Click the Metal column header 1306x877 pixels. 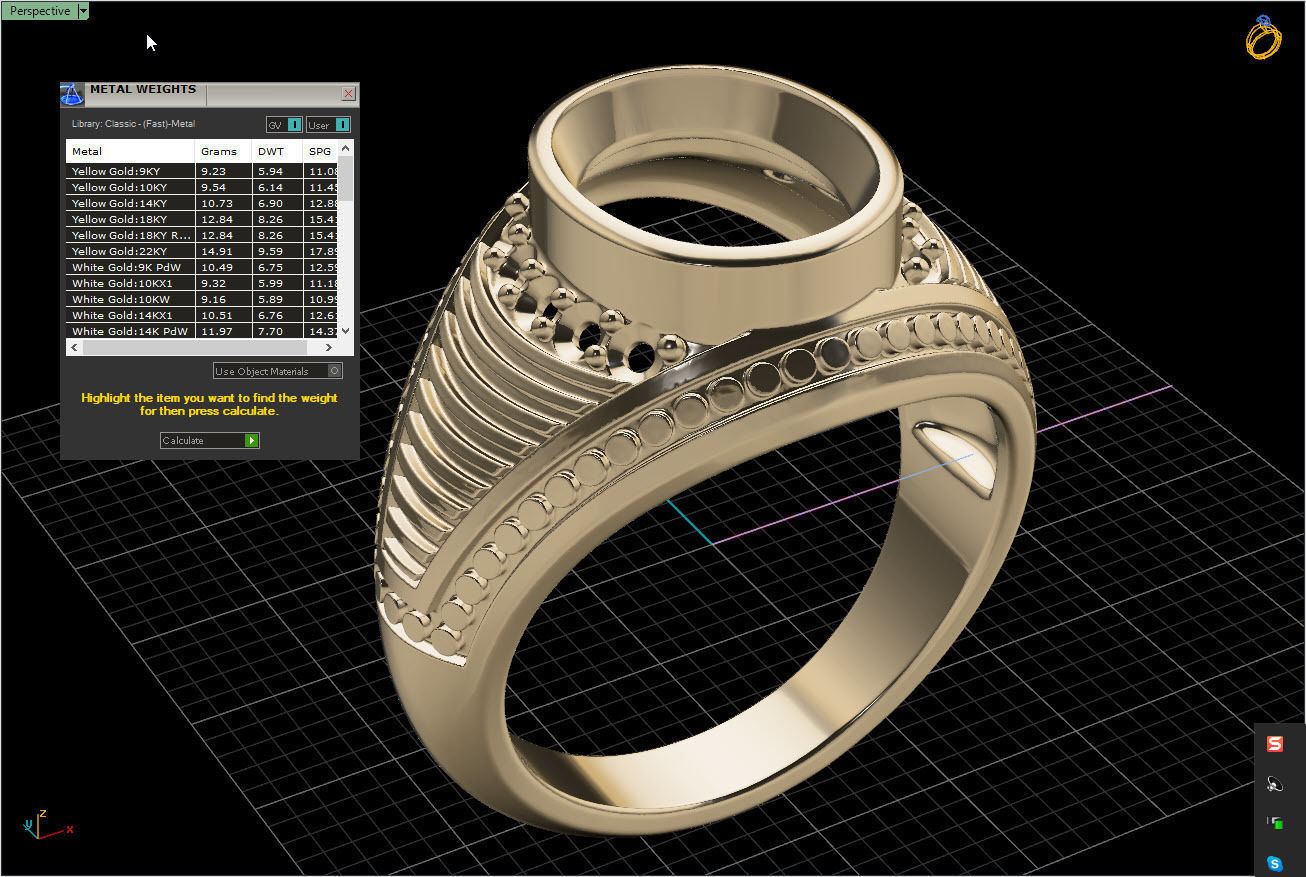130,151
